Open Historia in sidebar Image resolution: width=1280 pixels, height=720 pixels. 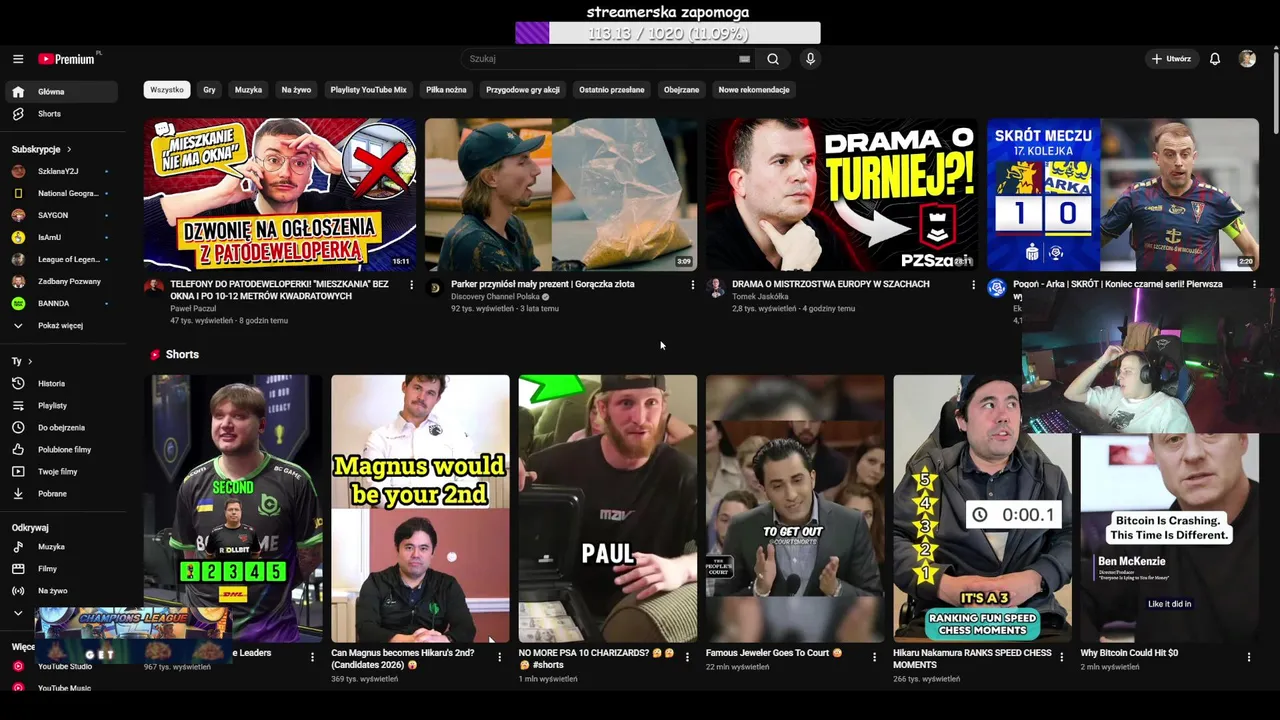click(x=60, y=384)
